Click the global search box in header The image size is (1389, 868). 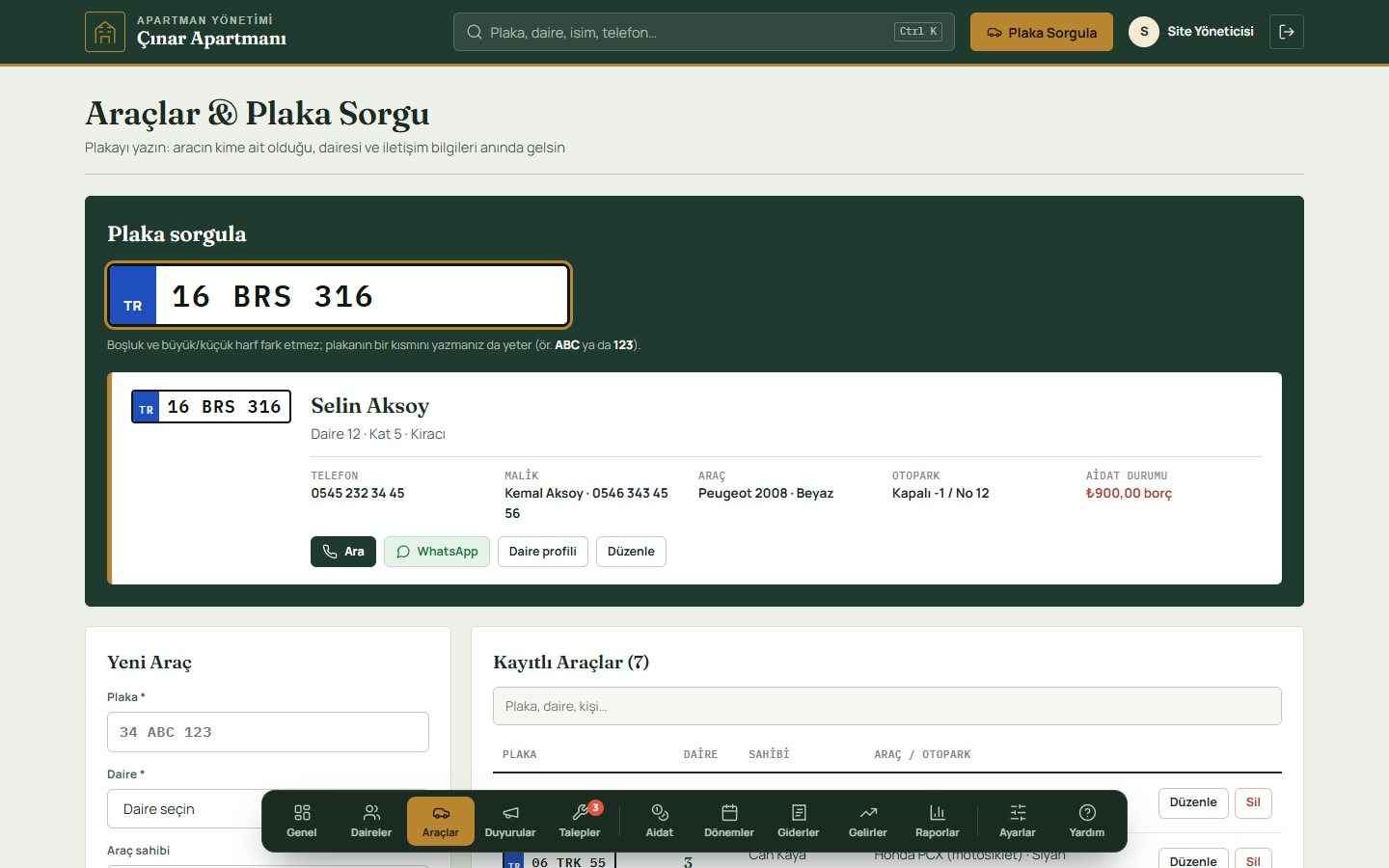[x=704, y=32]
